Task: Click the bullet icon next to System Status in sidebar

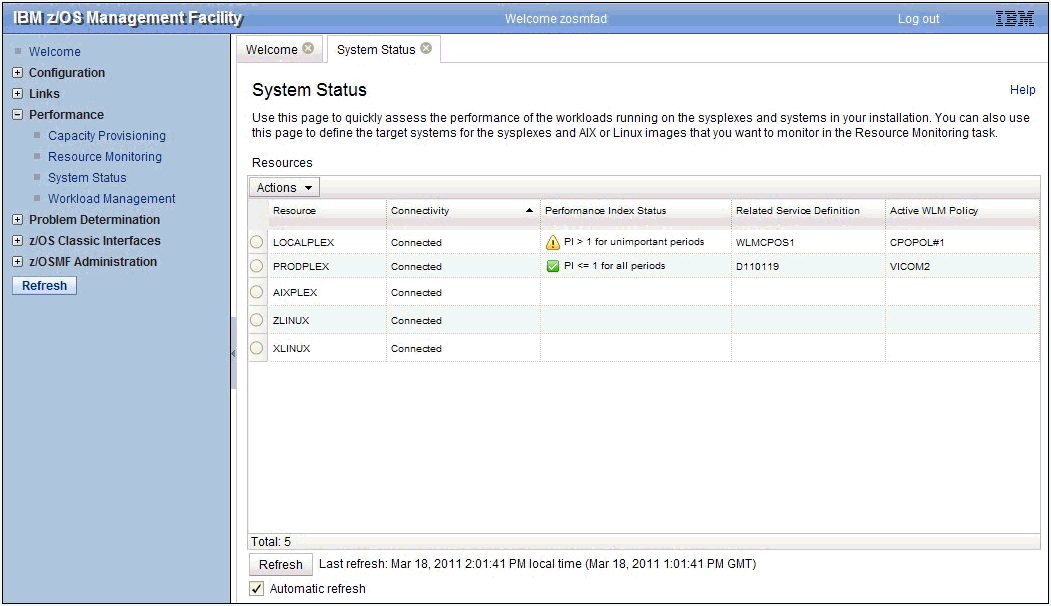Action: (36, 177)
